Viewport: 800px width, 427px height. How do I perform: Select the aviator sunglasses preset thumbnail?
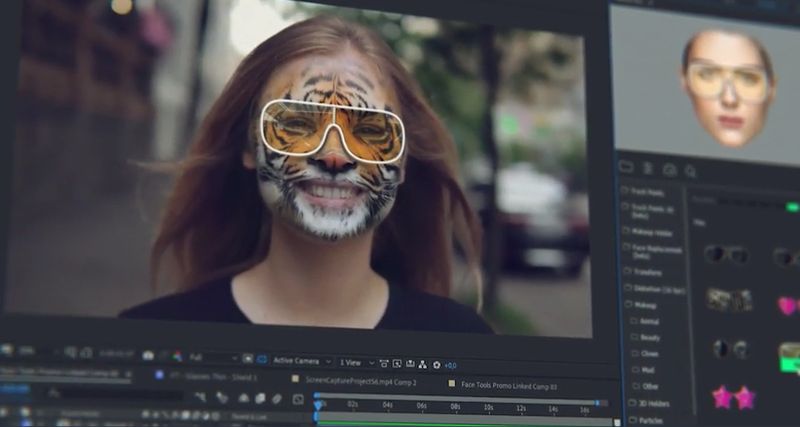click(x=726, y=254)
